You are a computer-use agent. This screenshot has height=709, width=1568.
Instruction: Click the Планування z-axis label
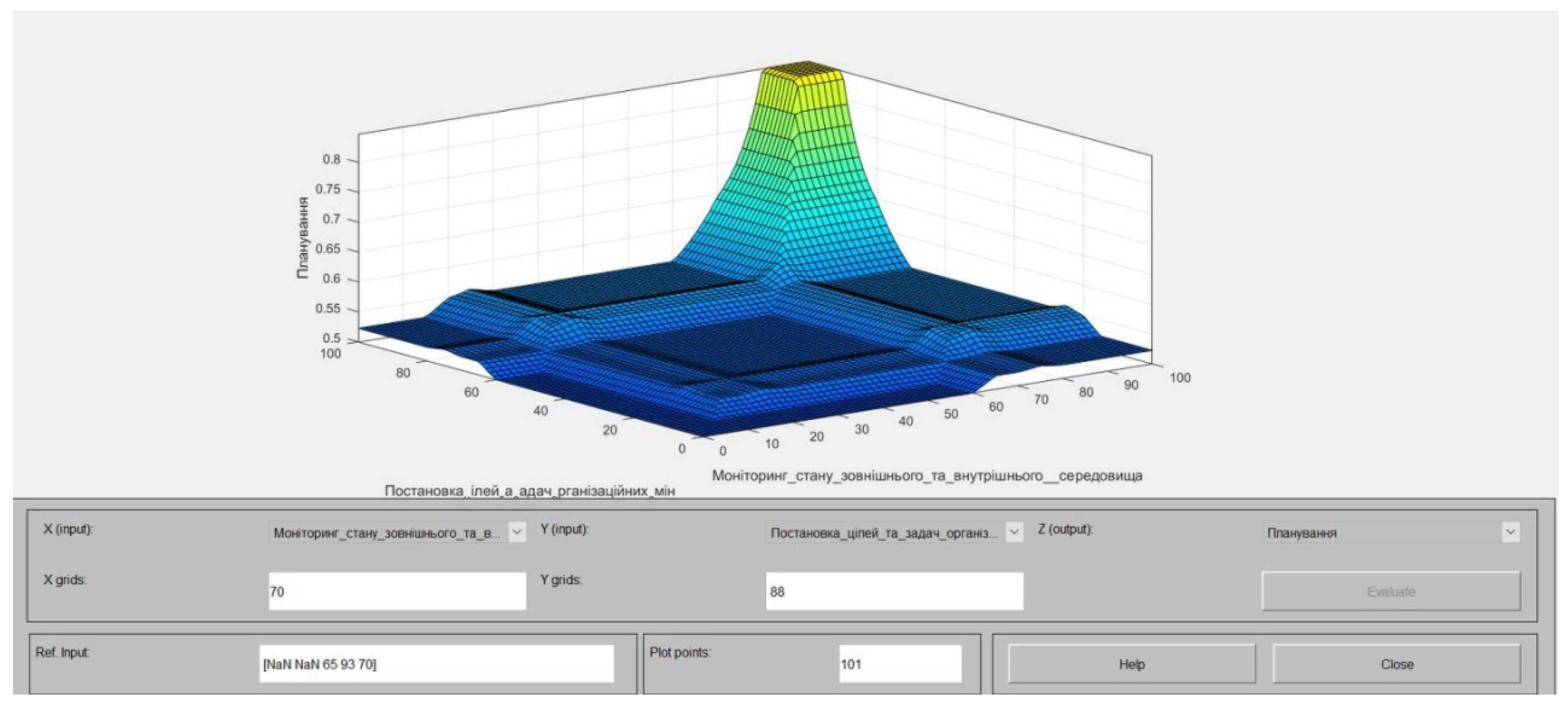coord(303,237)
